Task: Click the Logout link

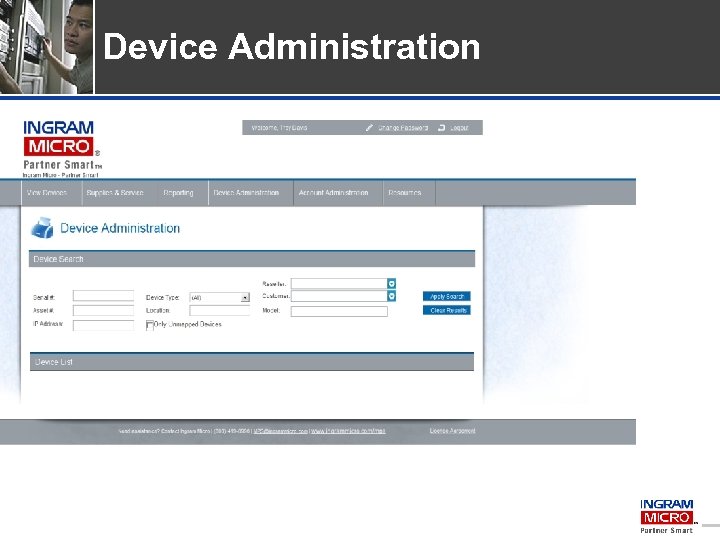Action: 459,128
